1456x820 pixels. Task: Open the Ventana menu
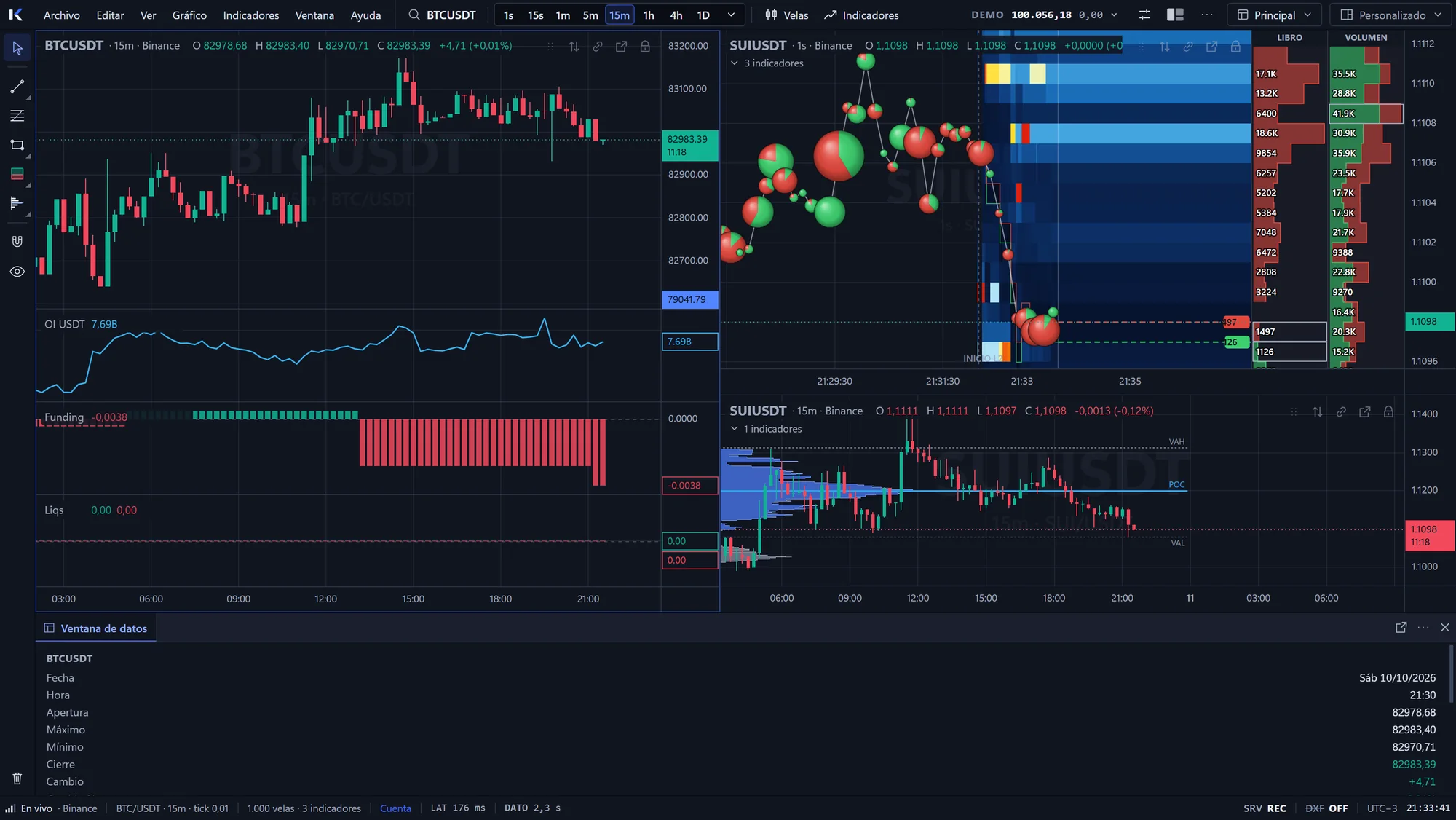(314, 15)
